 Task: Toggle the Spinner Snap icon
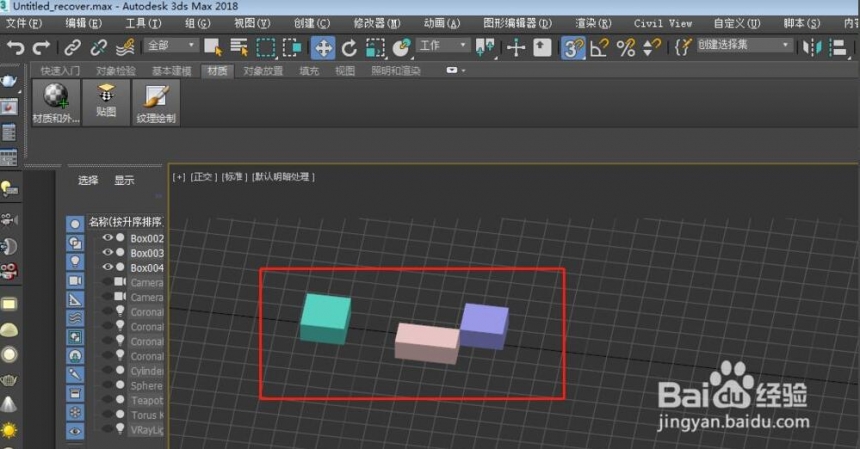click(x=652, y=48)
